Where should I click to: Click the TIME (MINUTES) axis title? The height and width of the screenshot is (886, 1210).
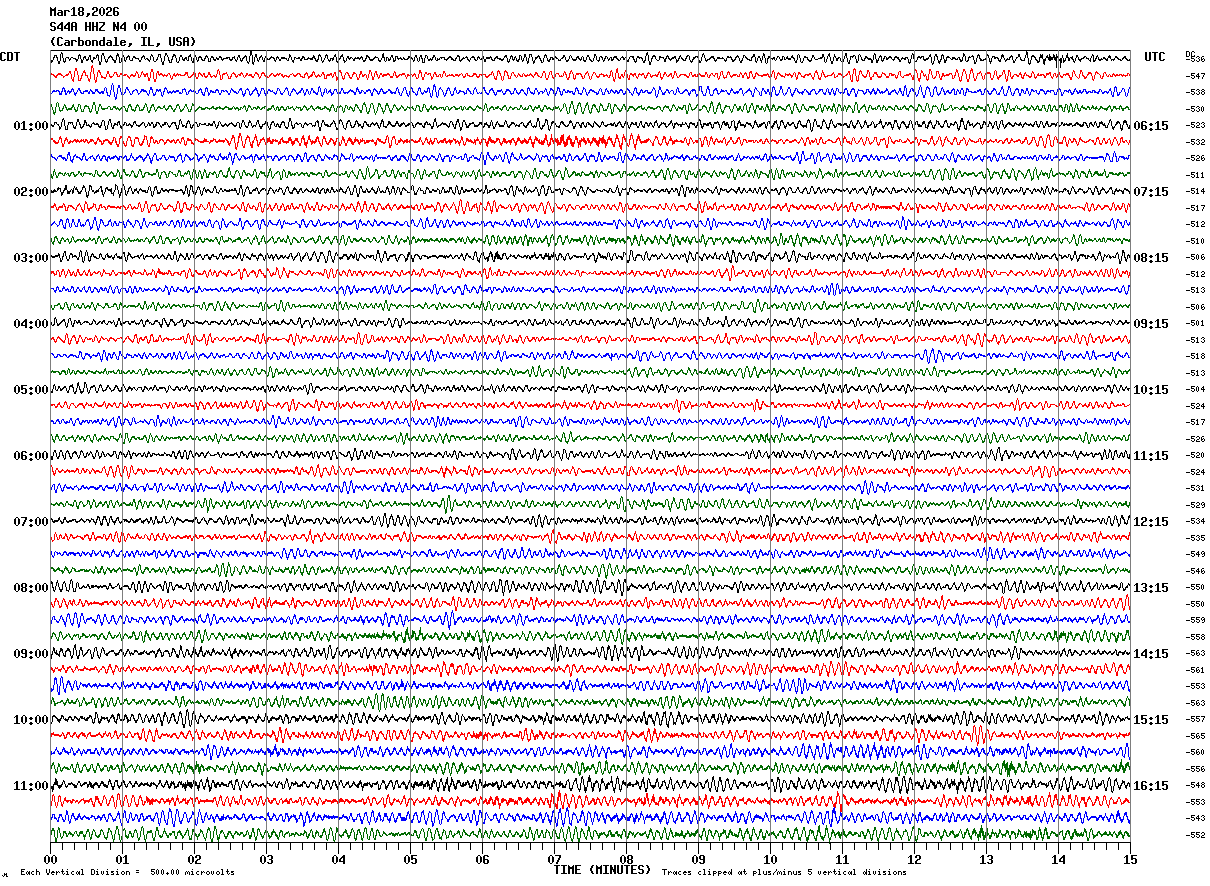coord(602,870)
